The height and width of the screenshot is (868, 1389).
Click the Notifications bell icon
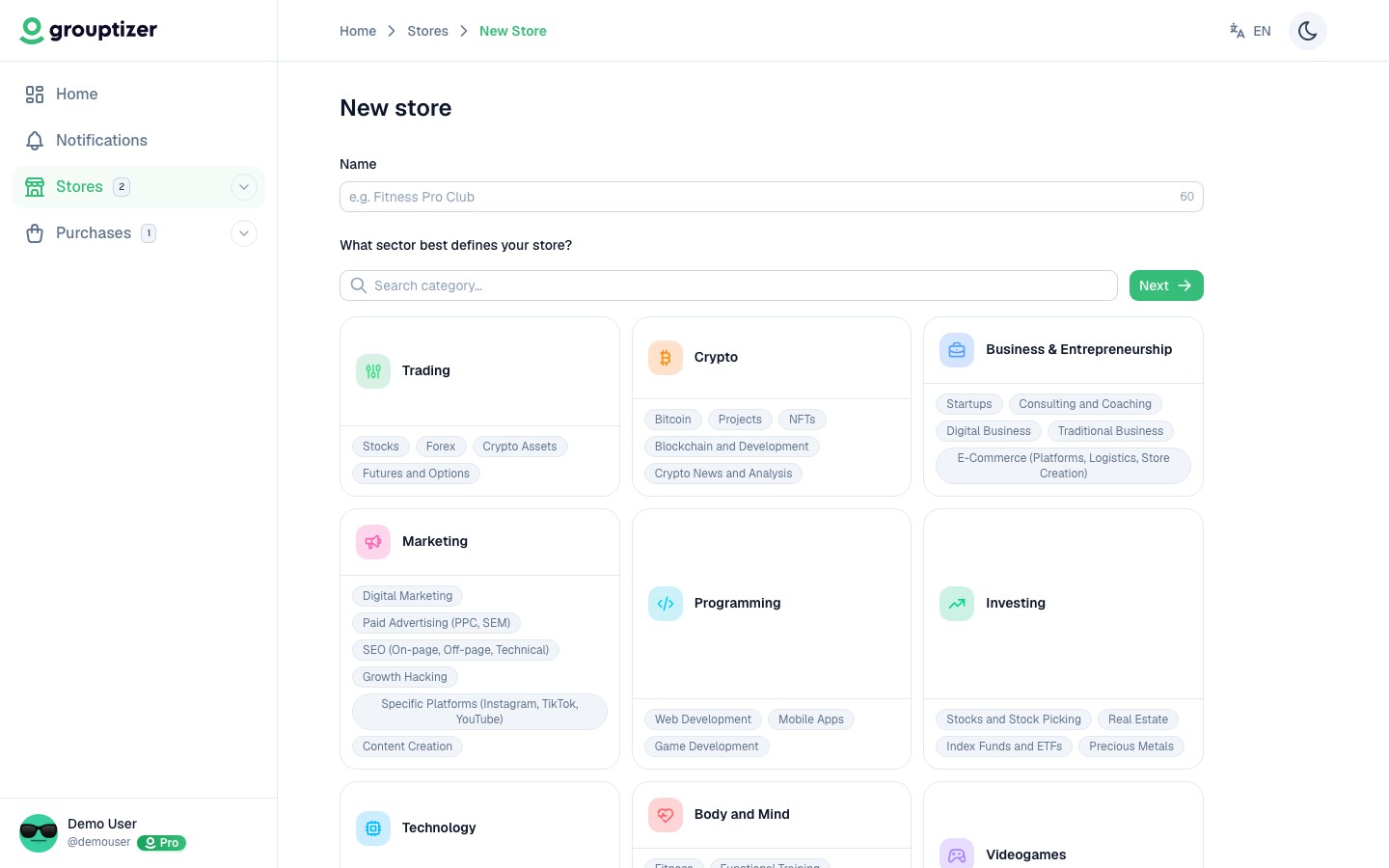tap(35, 141)
